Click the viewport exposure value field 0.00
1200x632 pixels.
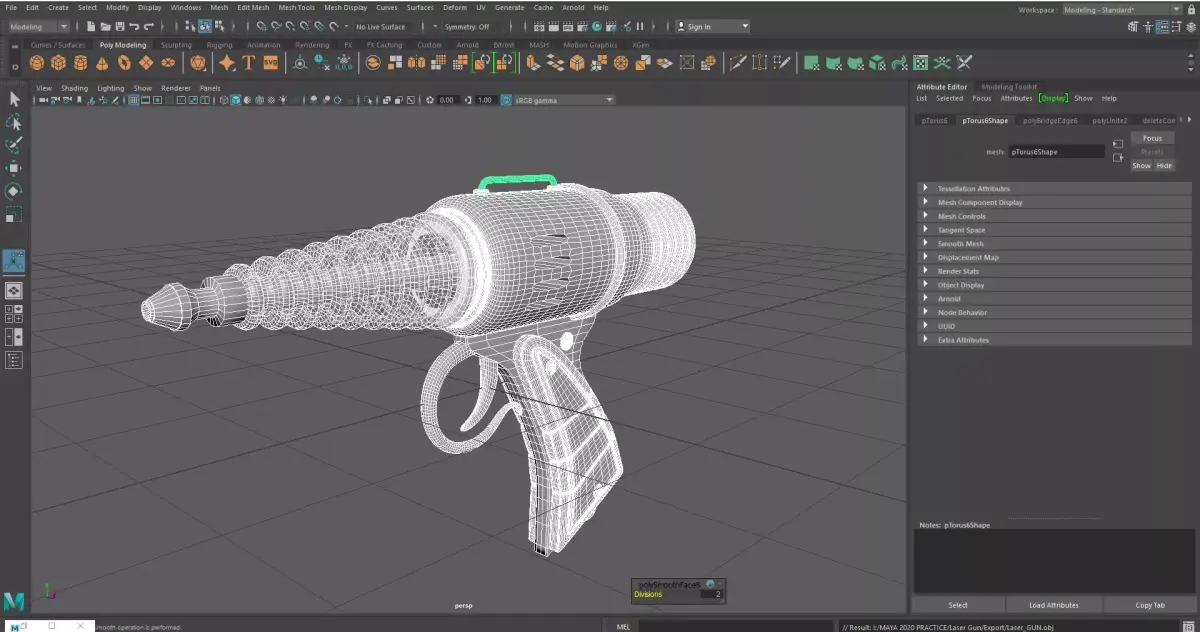tap(447, 100)
